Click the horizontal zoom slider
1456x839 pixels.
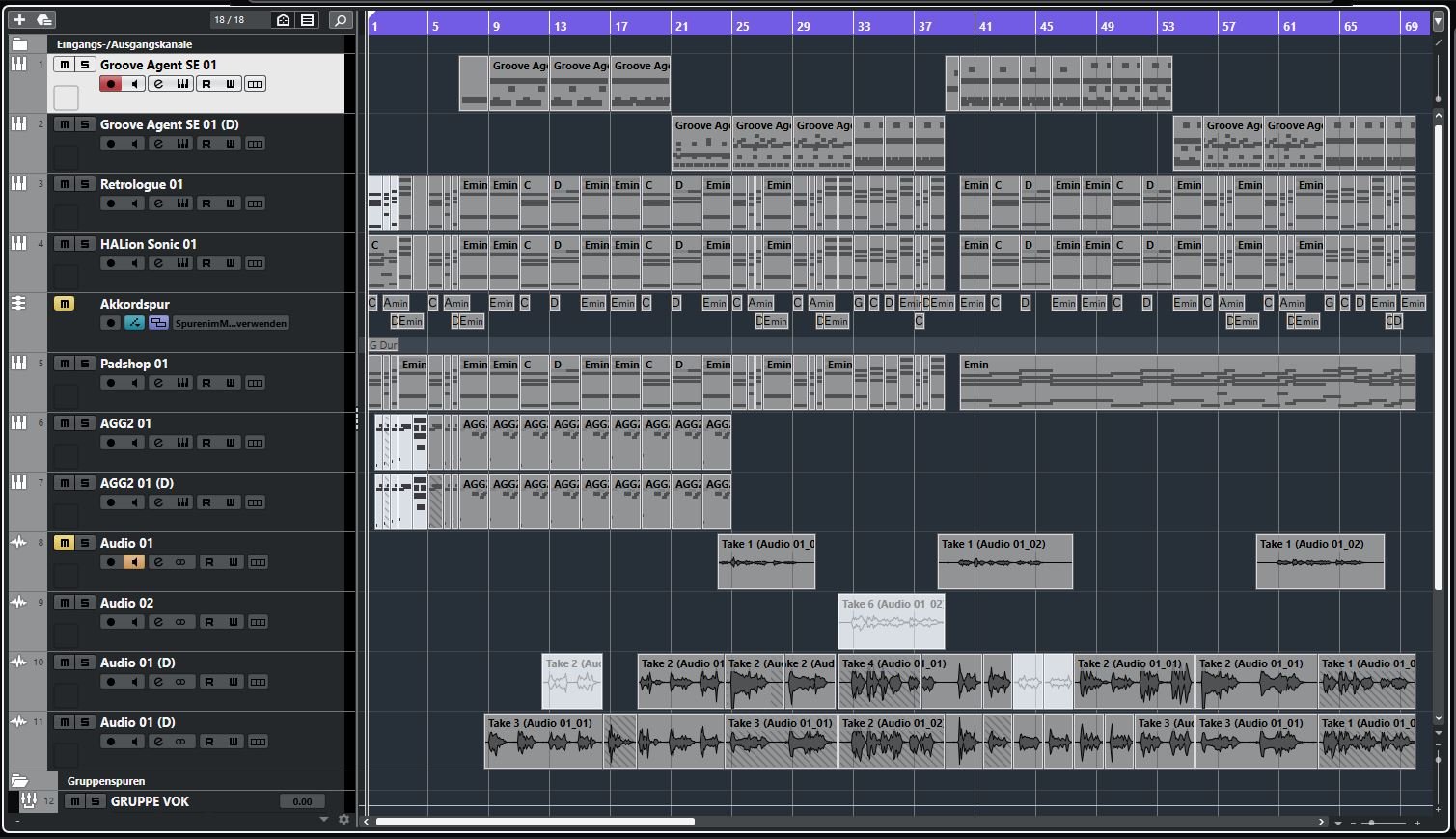coord(1371,823)
